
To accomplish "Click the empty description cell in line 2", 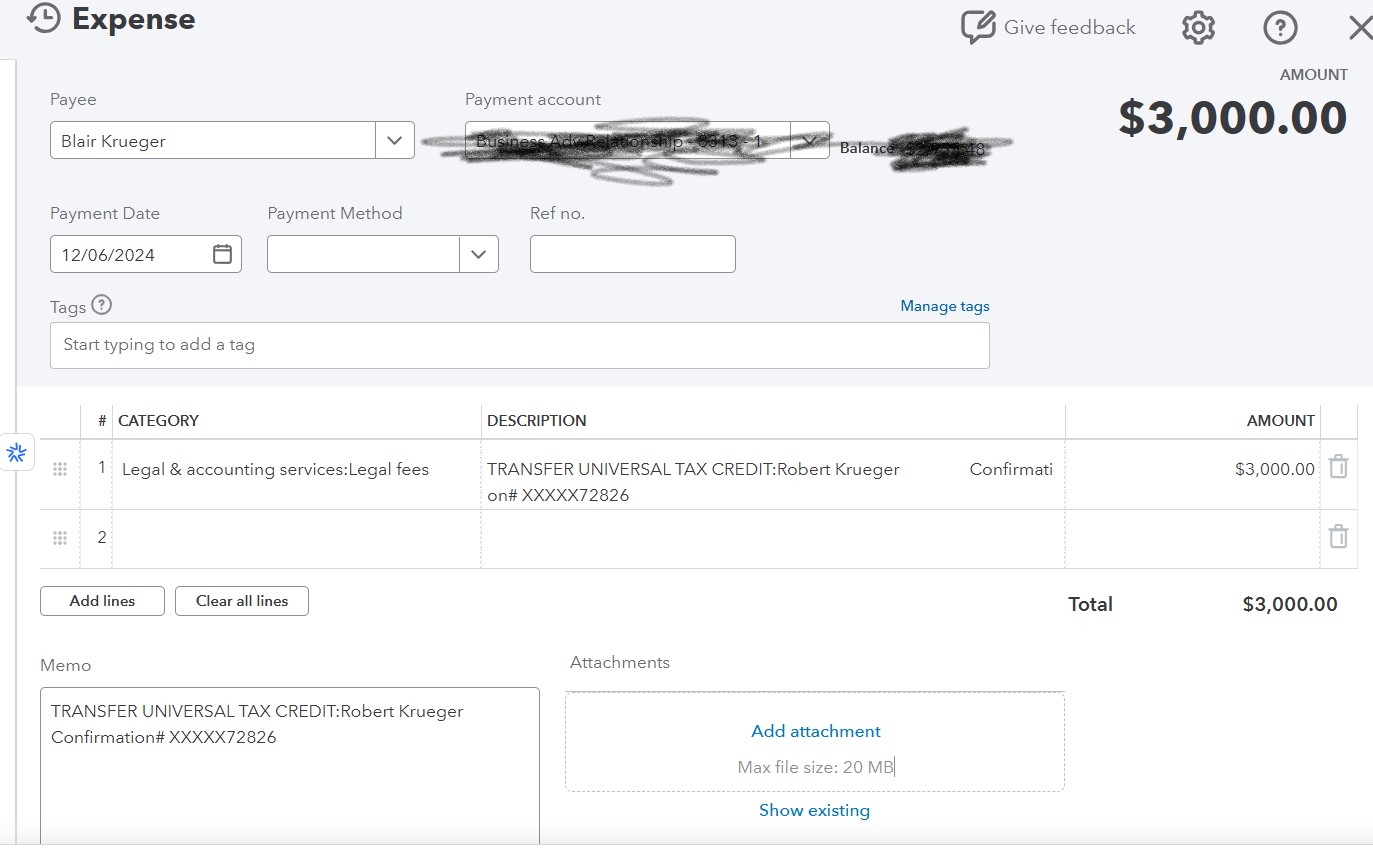I will click(x=773, y=539).
